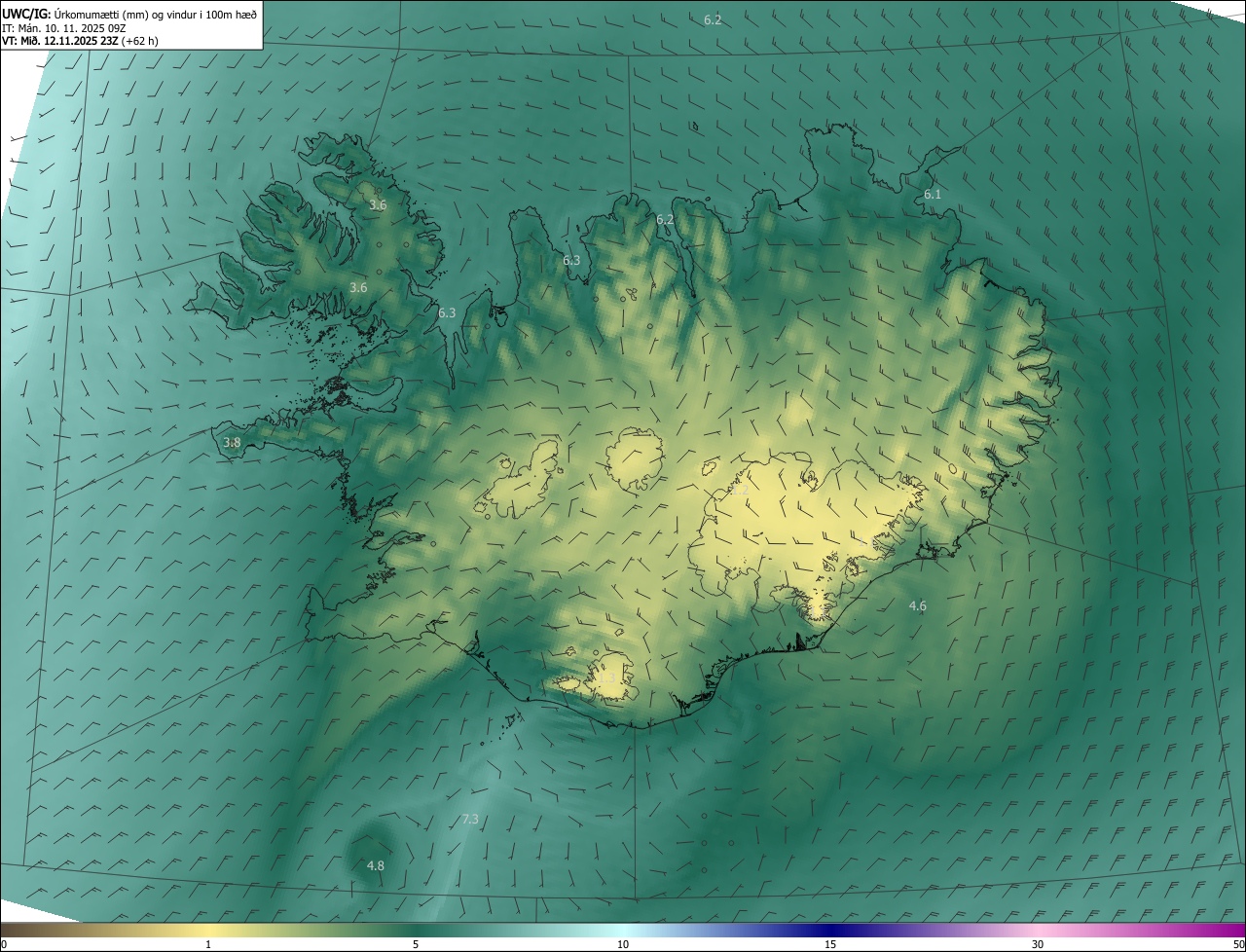Click the color scale tick label '5'

click(416, 945)
